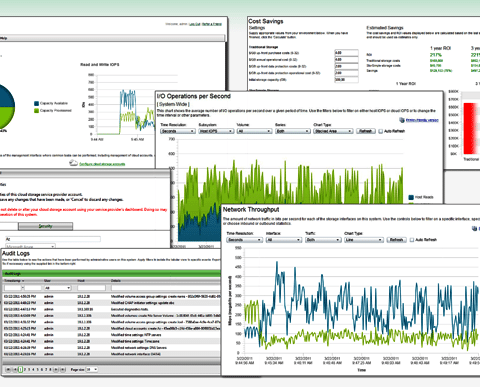
Task: Open Chart Type dropdown in Network Throughput panel
Action: click(x=364, y=240)
